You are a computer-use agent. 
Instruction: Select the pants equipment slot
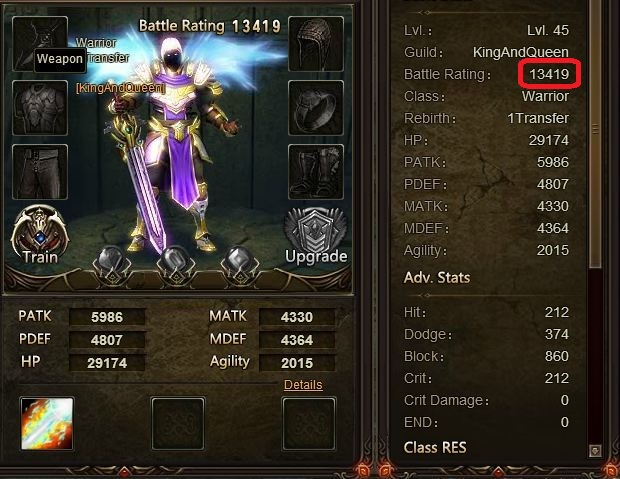[x=40, y=172]
